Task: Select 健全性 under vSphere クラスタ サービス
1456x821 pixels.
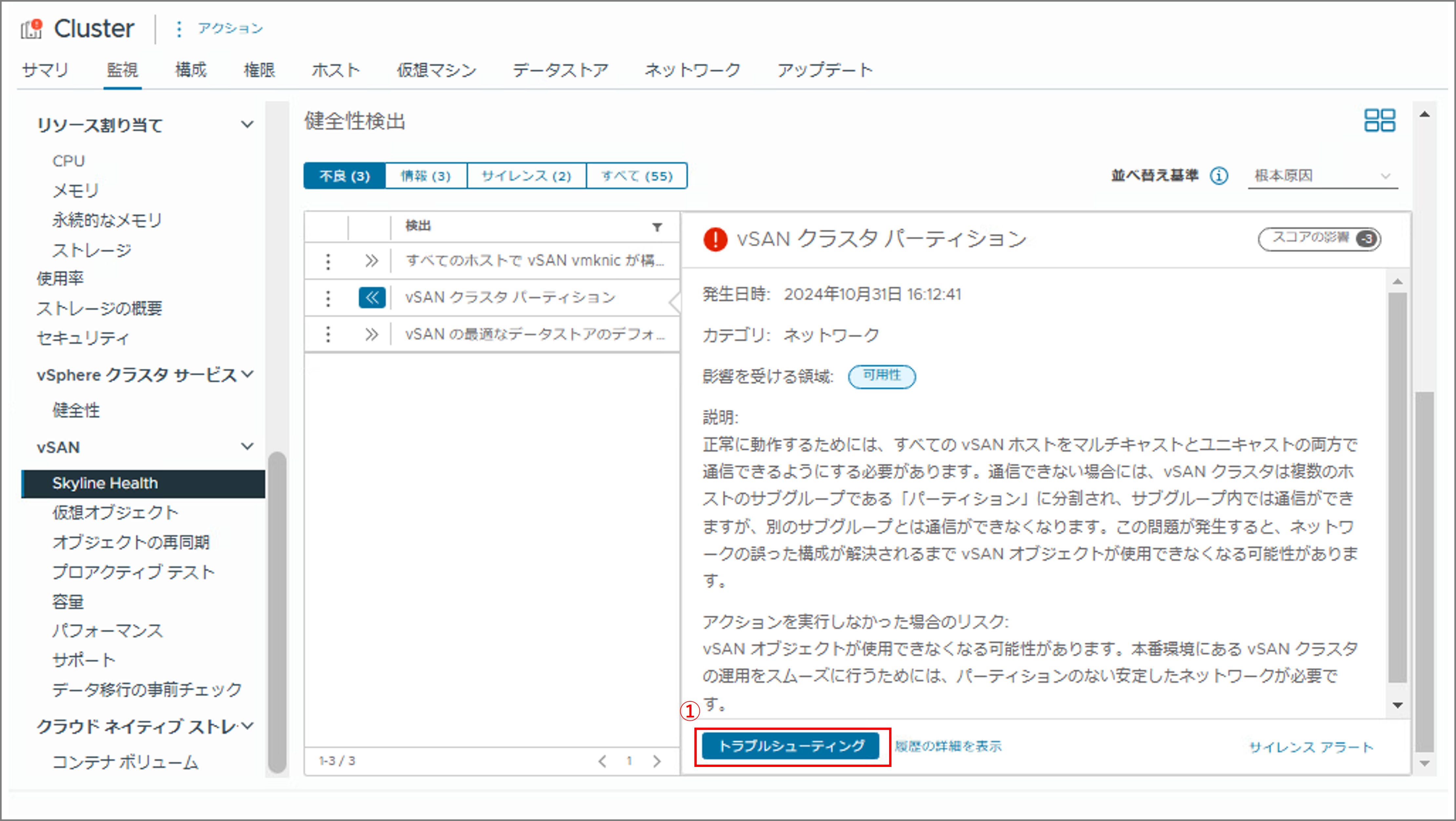Action: point(76,410)
